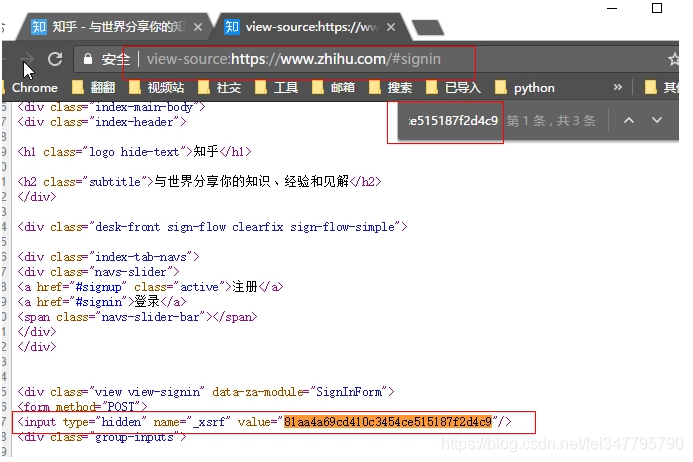
Task: Open the 邮箱 bookmark folder
Action: (x=334, y=88)
